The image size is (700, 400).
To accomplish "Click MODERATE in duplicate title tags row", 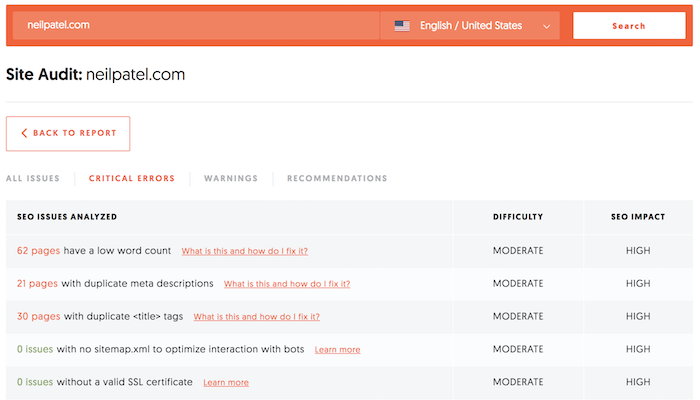I will tap(518, 317).
